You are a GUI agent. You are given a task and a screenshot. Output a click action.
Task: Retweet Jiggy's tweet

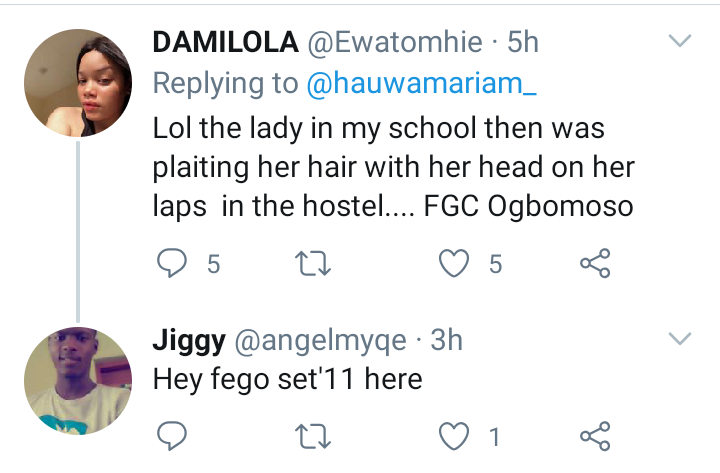pos(315,435)
